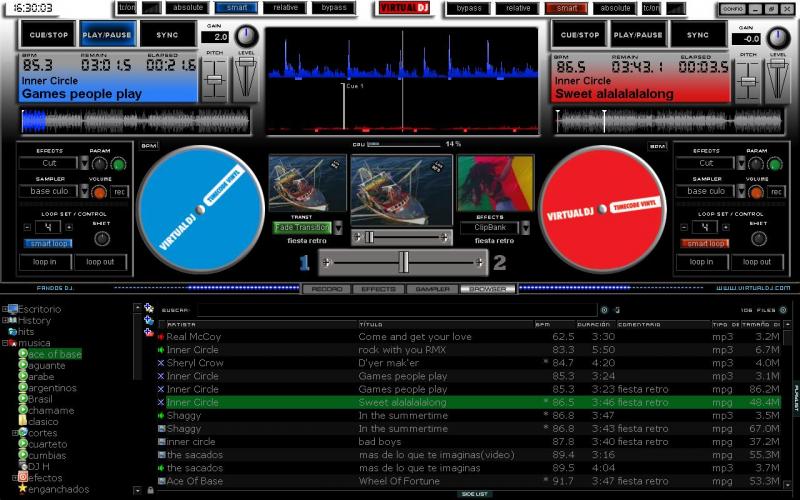Toggle right deck absolute timecode mode
The height and width of the screenshot is (500, 800).
point(615,8)
